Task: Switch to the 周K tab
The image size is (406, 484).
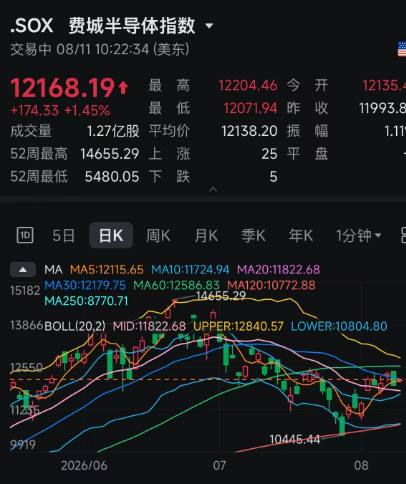Action: [158, 236]
